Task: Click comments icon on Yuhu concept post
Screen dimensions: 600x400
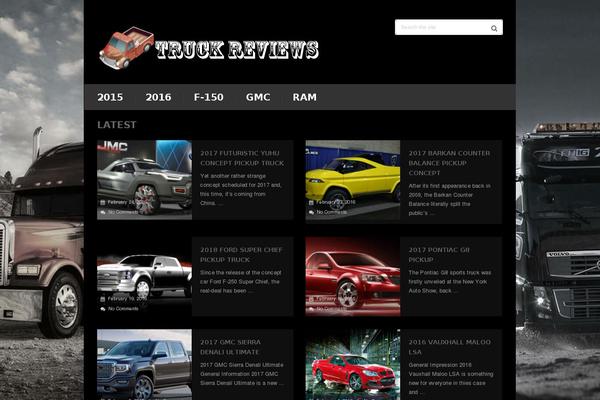Action: [103, 212]
